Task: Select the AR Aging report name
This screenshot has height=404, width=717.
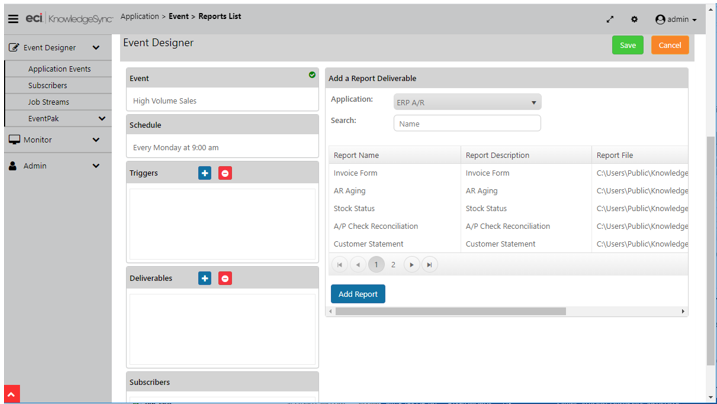Action: pyautogui.click(x=349, y=191)
